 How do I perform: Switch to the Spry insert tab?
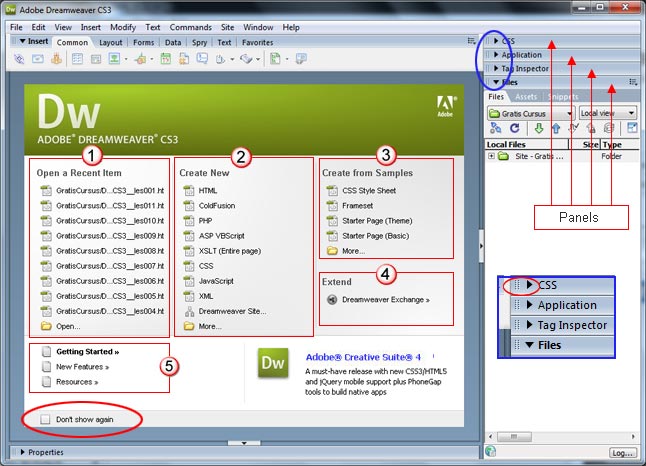pos(199,42)
